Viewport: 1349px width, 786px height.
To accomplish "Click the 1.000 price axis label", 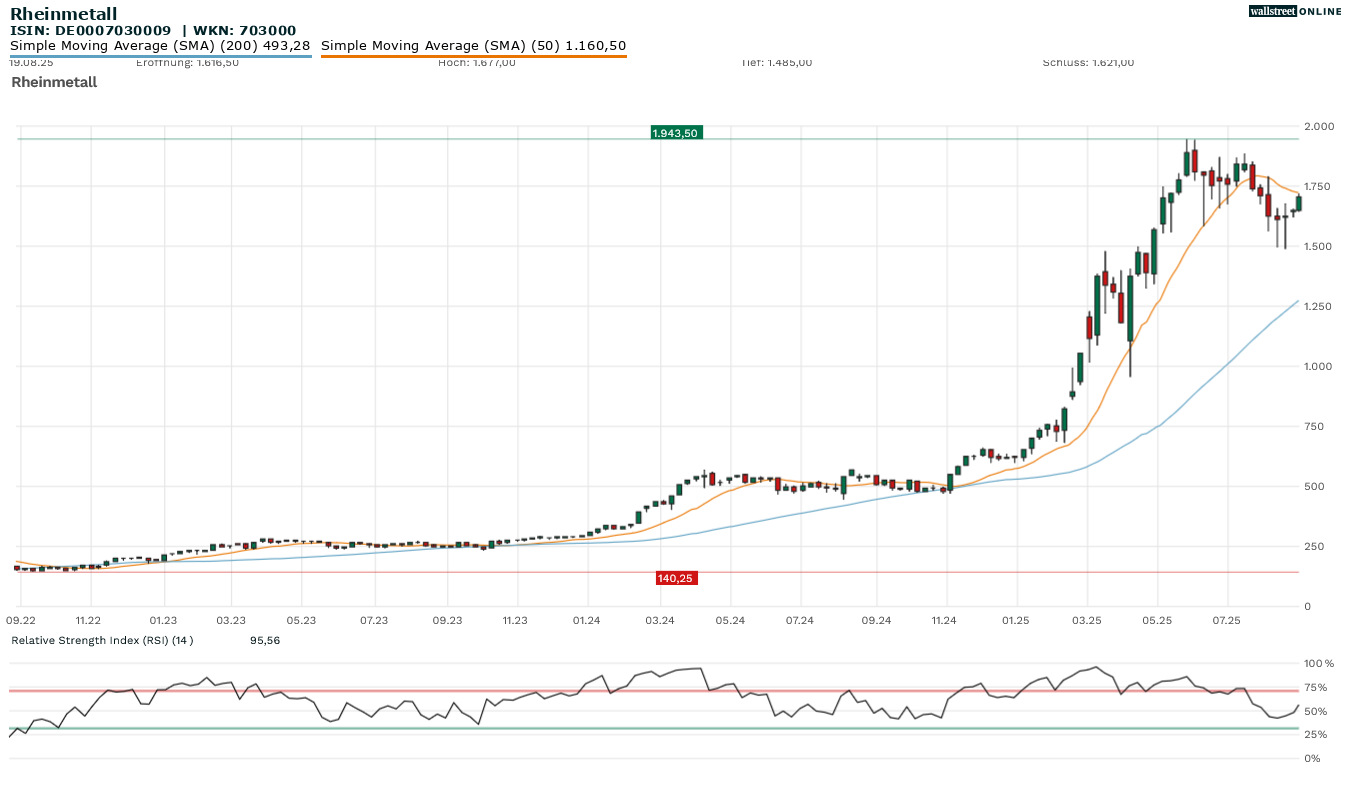I will click(1319, 366).
